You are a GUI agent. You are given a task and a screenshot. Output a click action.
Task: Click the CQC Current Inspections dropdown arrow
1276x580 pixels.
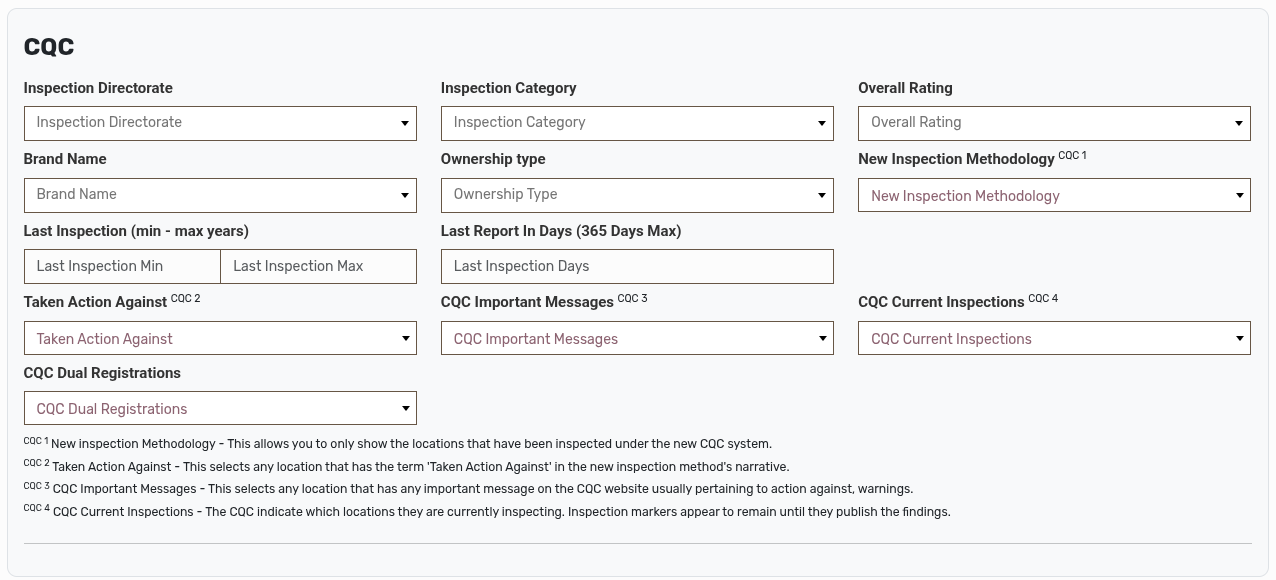pyautogui.click(x=1239, y=338)
